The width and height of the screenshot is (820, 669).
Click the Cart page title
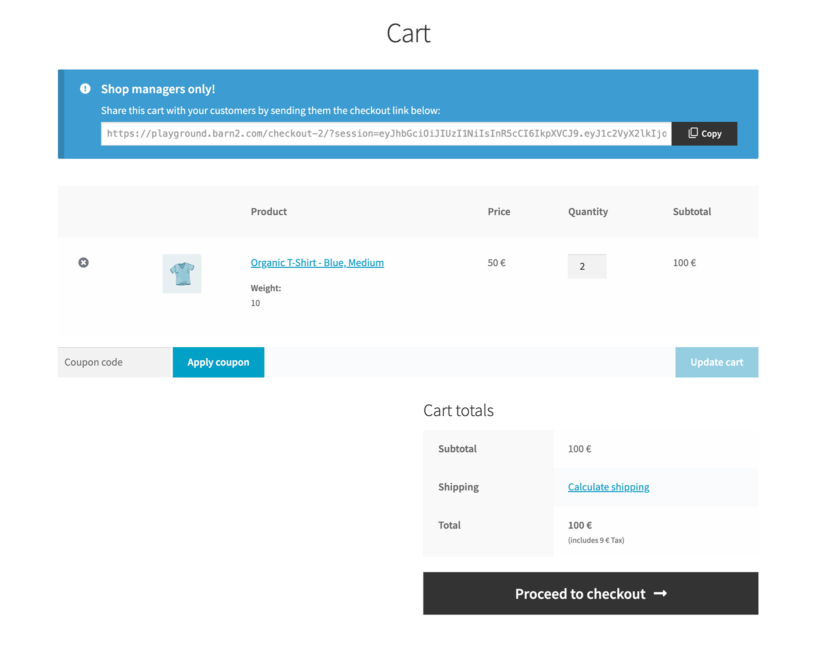(x=407, y=33)
